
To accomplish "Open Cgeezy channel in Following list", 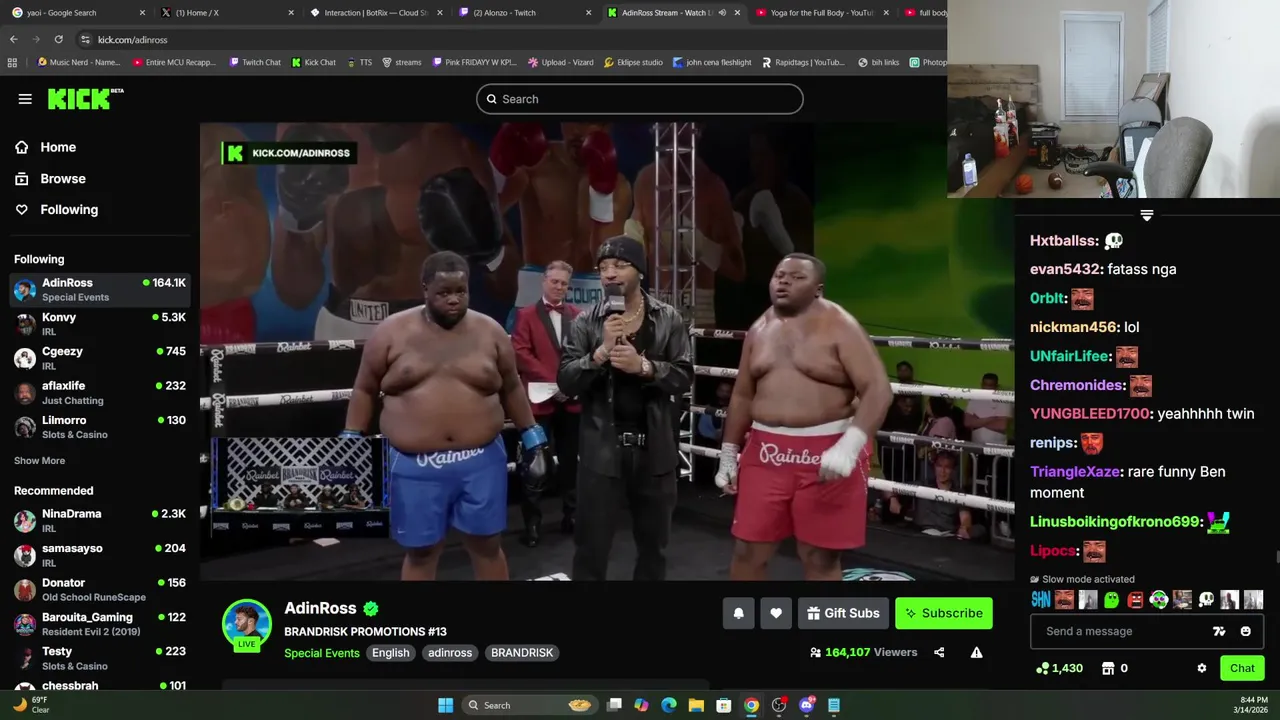I will pos(100,358).
